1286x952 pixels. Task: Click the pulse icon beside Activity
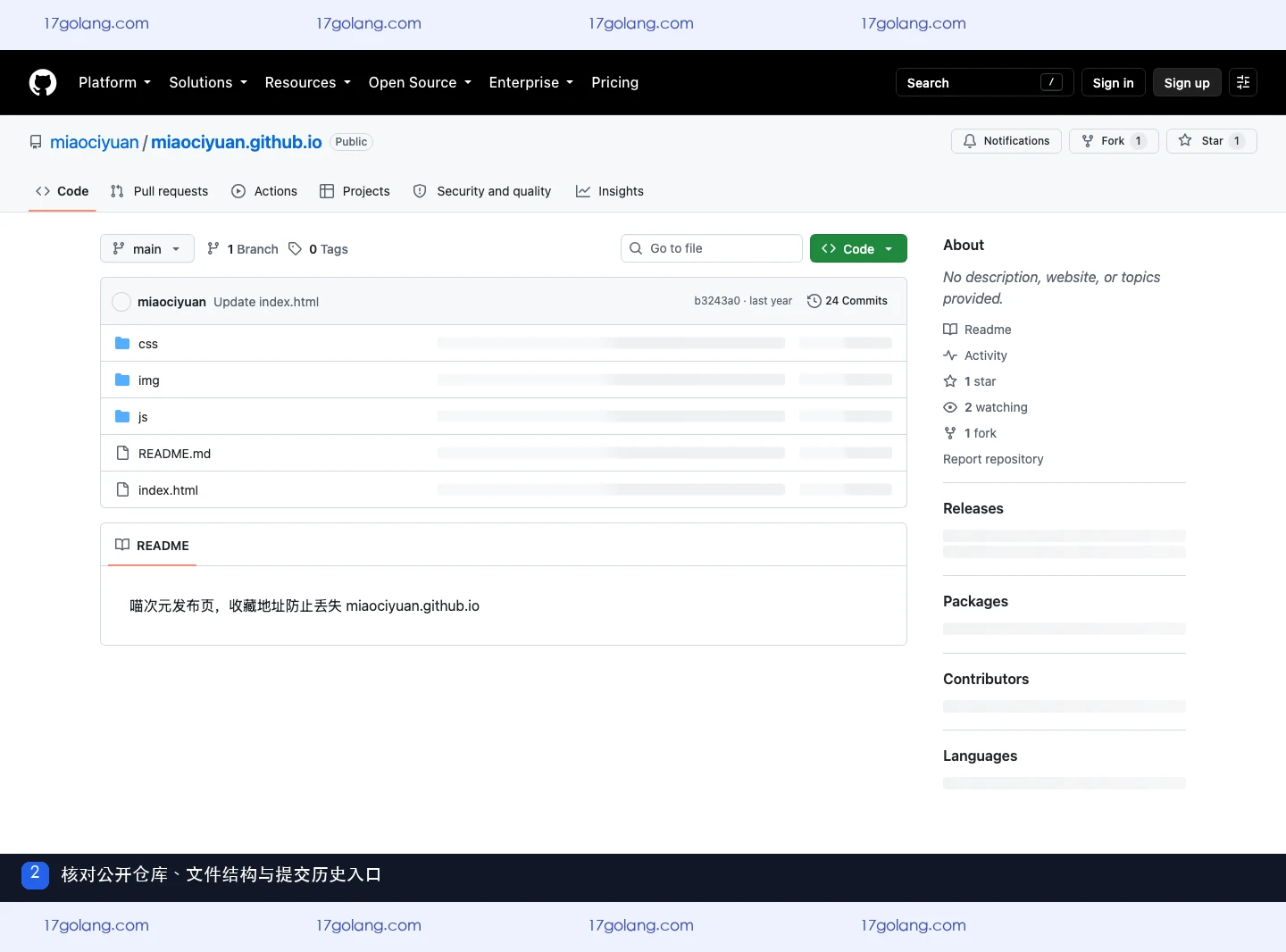[x=950, y=355]
